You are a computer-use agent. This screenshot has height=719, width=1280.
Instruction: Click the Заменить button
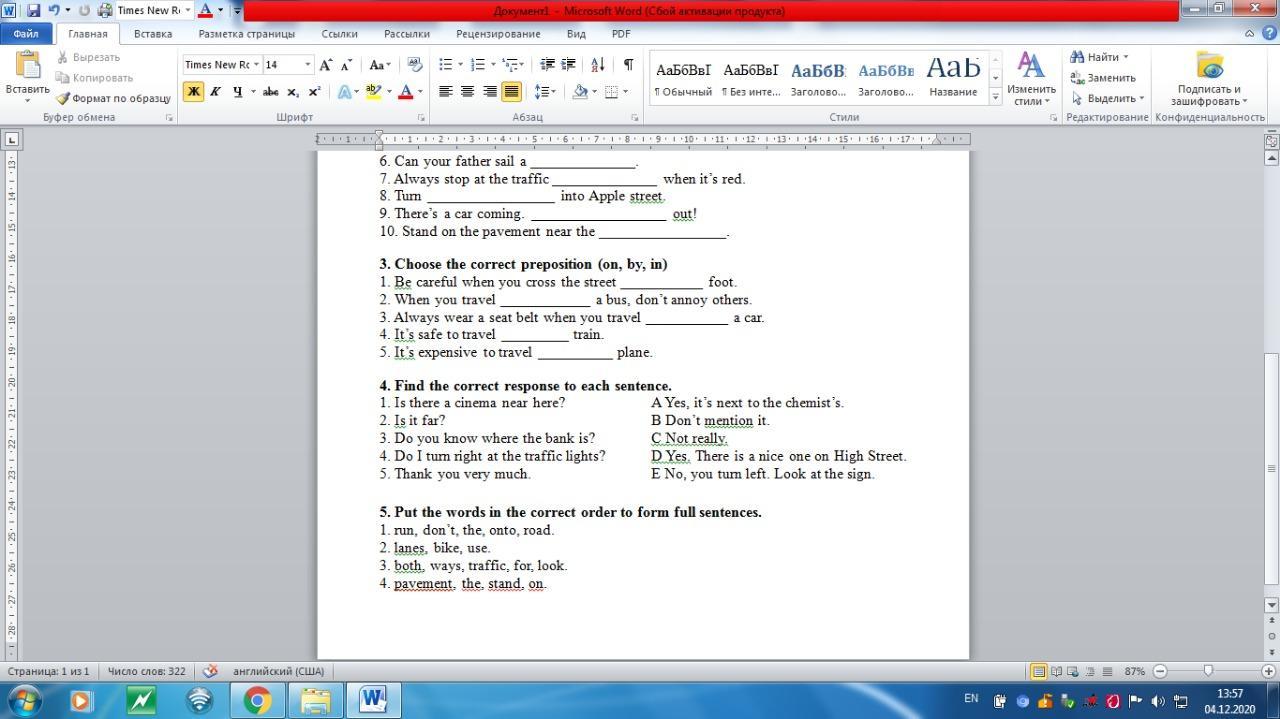coord(1103,78)
